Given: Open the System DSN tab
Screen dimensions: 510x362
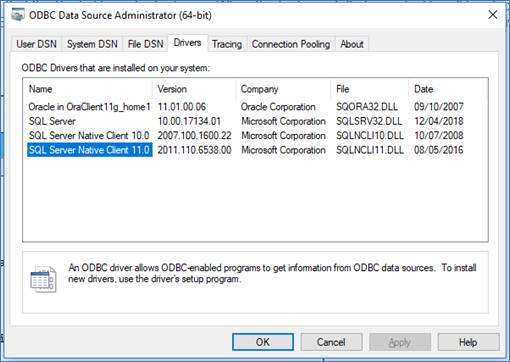Looking at the screenshot, I should 92,44.
